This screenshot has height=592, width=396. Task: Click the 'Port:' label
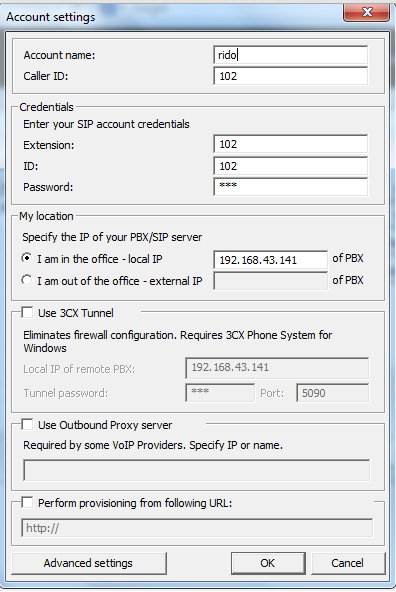pos(272,393)
